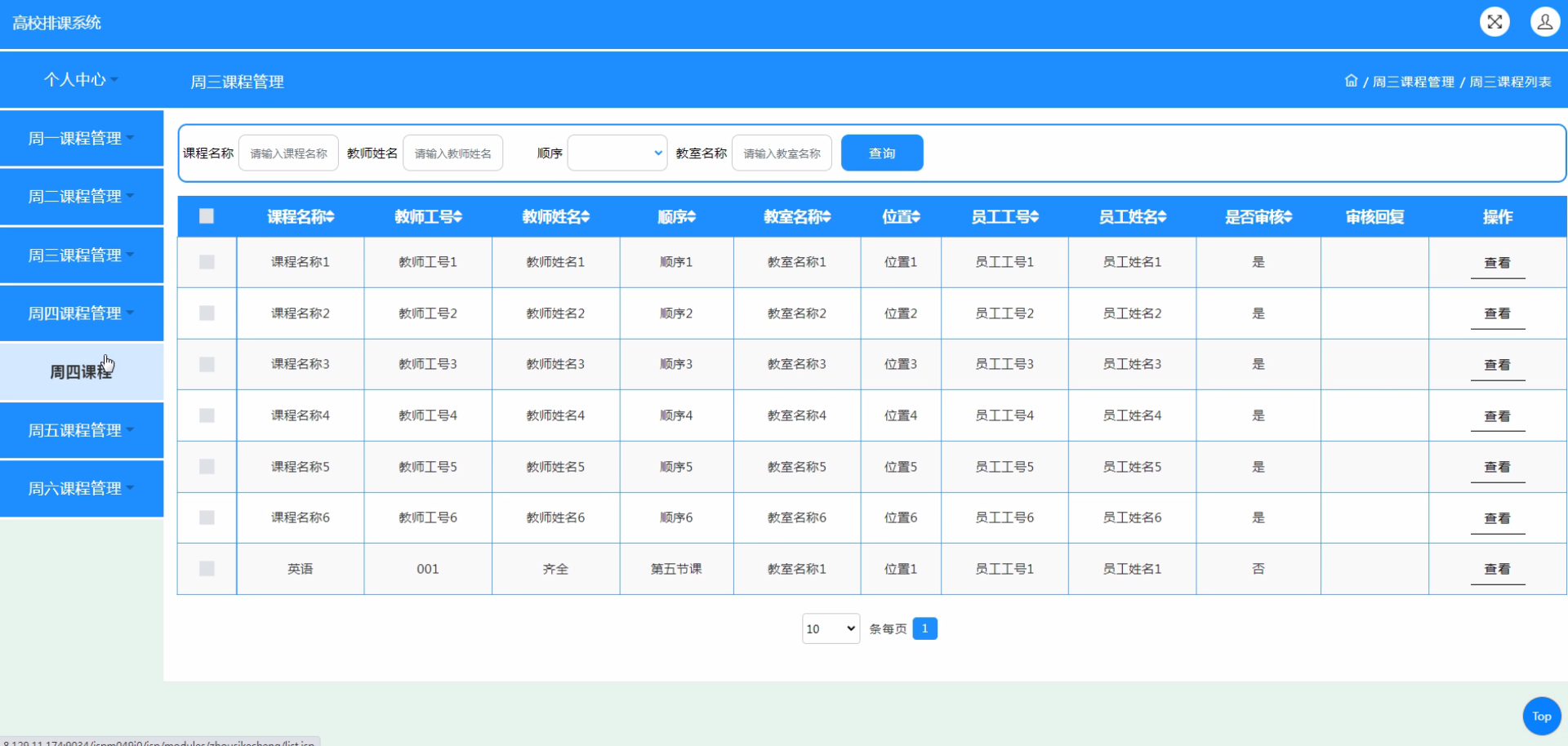The image size is (1568, 746).
Task: Click 查看 on the 课程名称1 row
Action: 1498,262
